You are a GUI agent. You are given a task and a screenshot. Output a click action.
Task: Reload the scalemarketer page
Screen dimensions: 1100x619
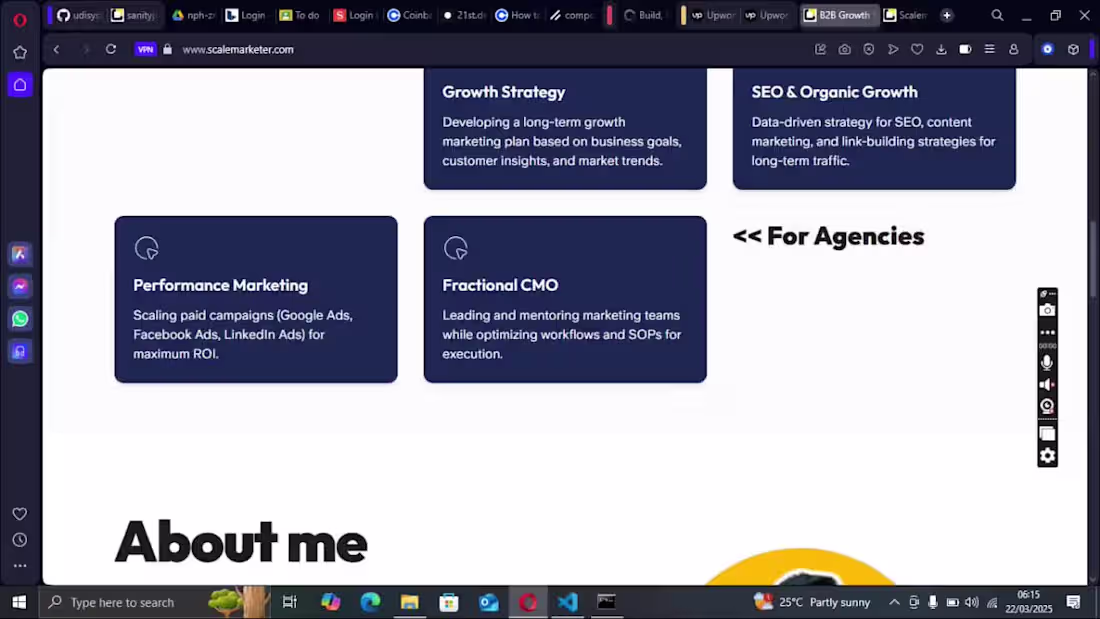point(111,49)
